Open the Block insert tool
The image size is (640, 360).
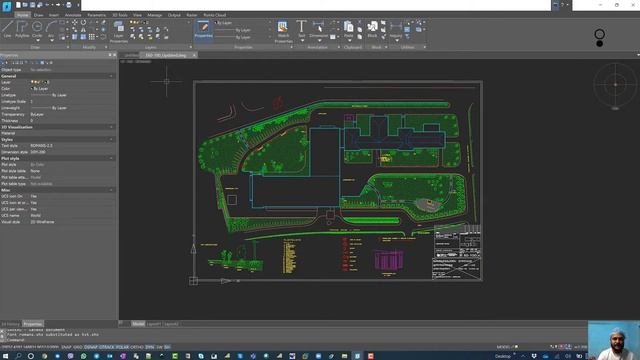372,29
